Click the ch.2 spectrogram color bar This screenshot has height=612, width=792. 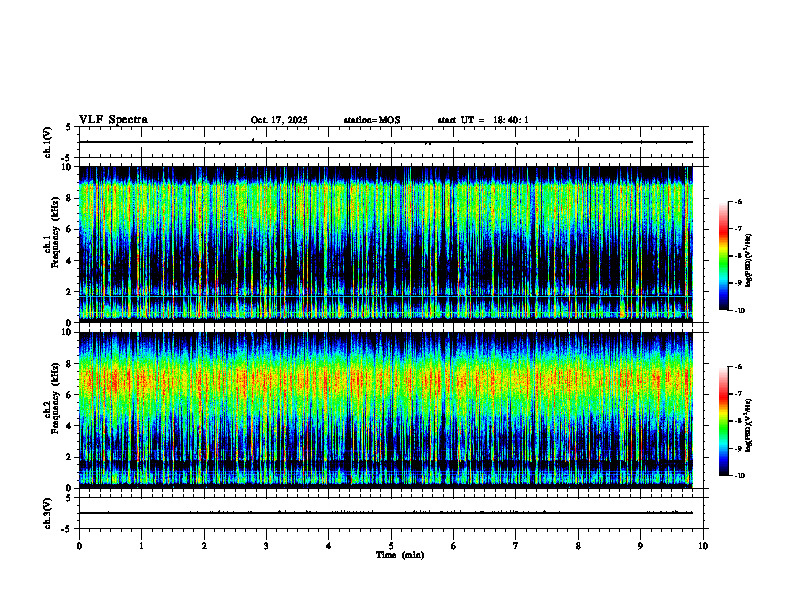point(723,421)
